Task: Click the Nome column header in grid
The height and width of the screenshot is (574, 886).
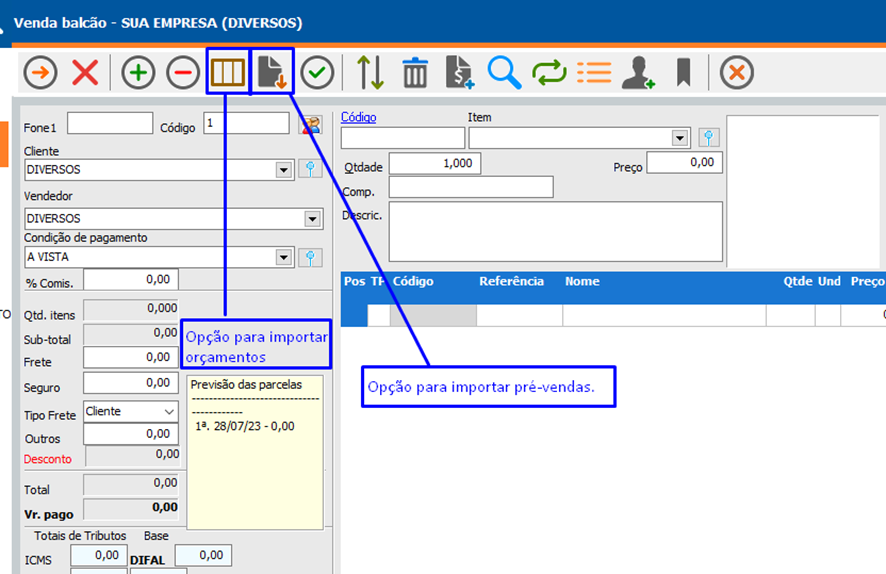Action: coord(582,282)
